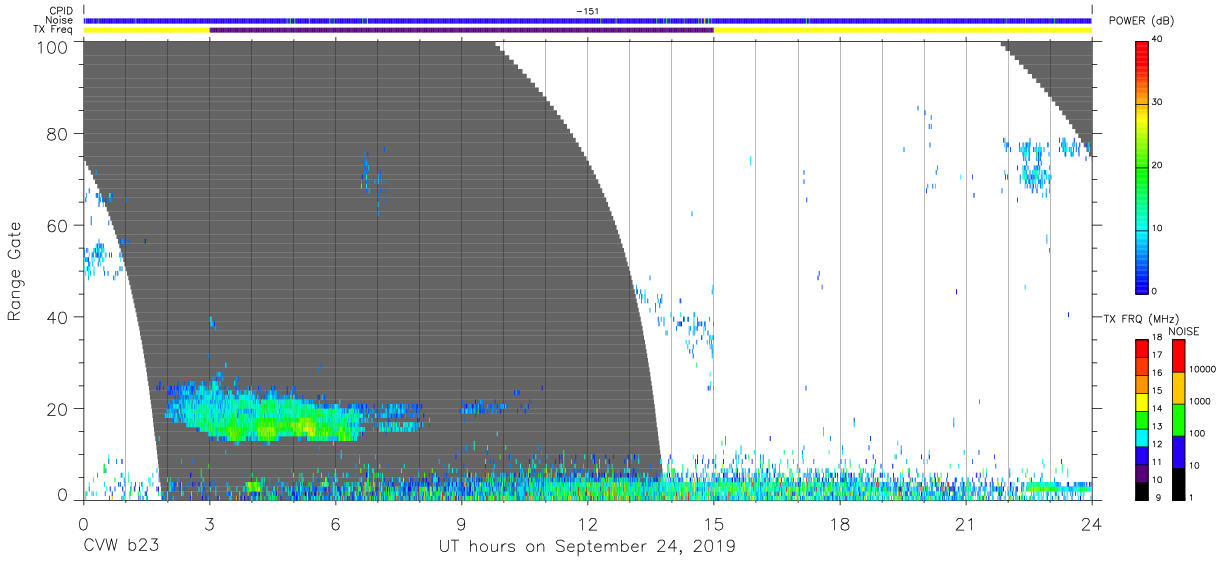Screen dimensions: 1228x567
Task: Click the purple segment of TX Freq strip
Action: click(461, 30)
